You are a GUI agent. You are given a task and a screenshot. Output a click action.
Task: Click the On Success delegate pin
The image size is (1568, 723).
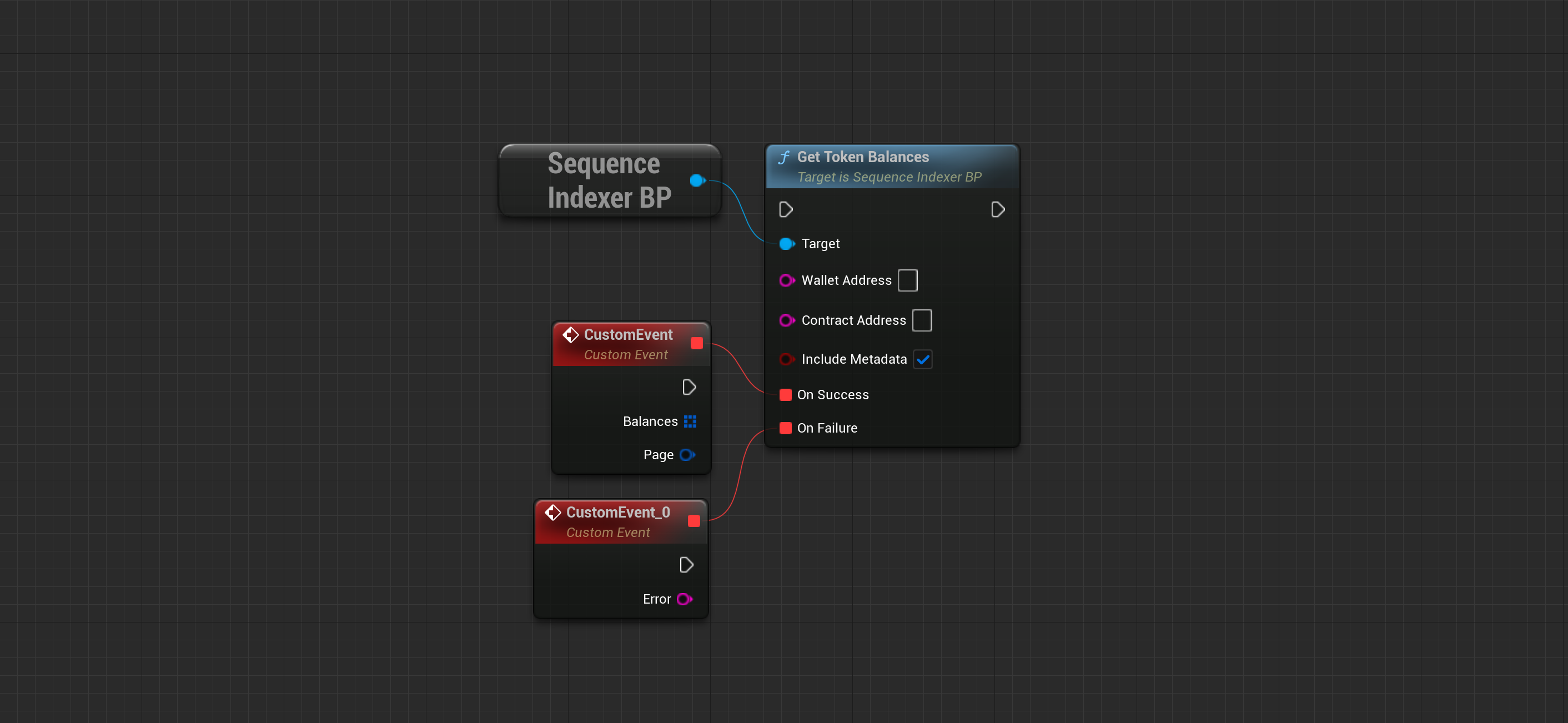coord(785,395)
